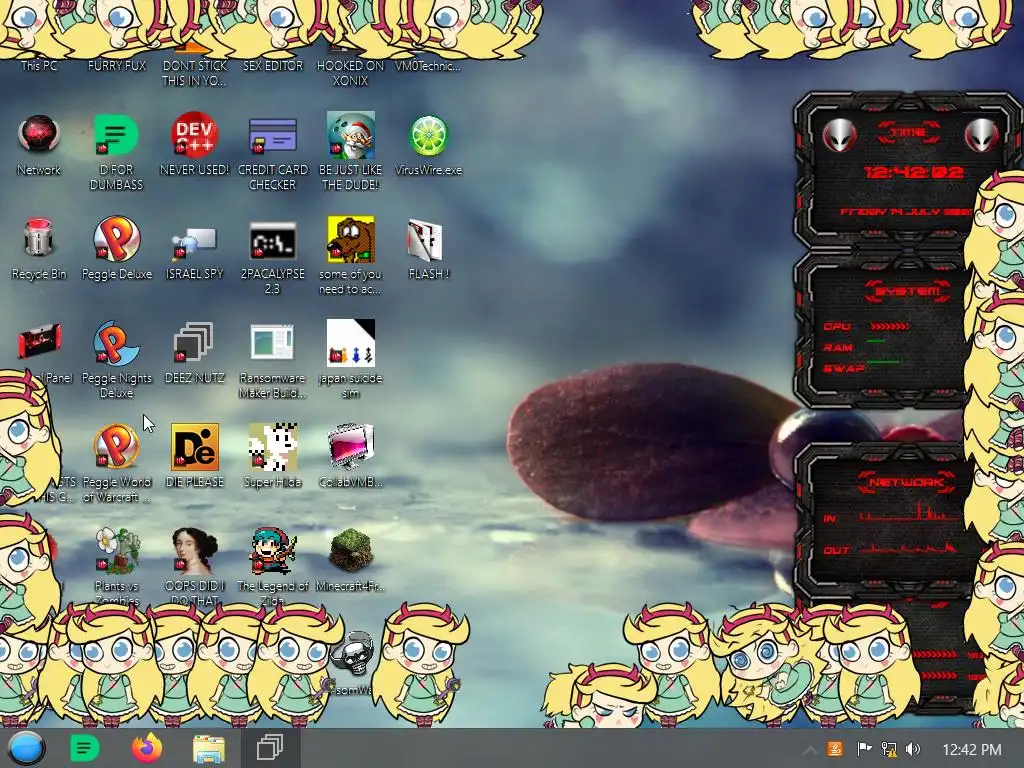
Task: Open the Peggle Deluxe shortcut
Action: tap(116, 238)
